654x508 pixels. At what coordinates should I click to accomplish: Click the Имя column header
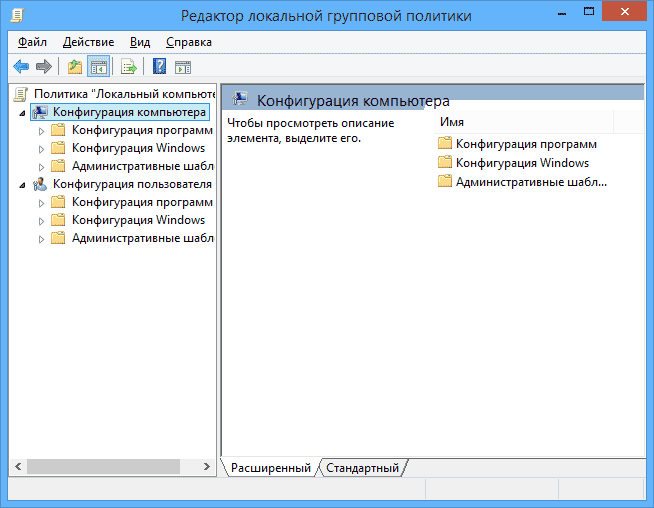(x=452, y=121)
